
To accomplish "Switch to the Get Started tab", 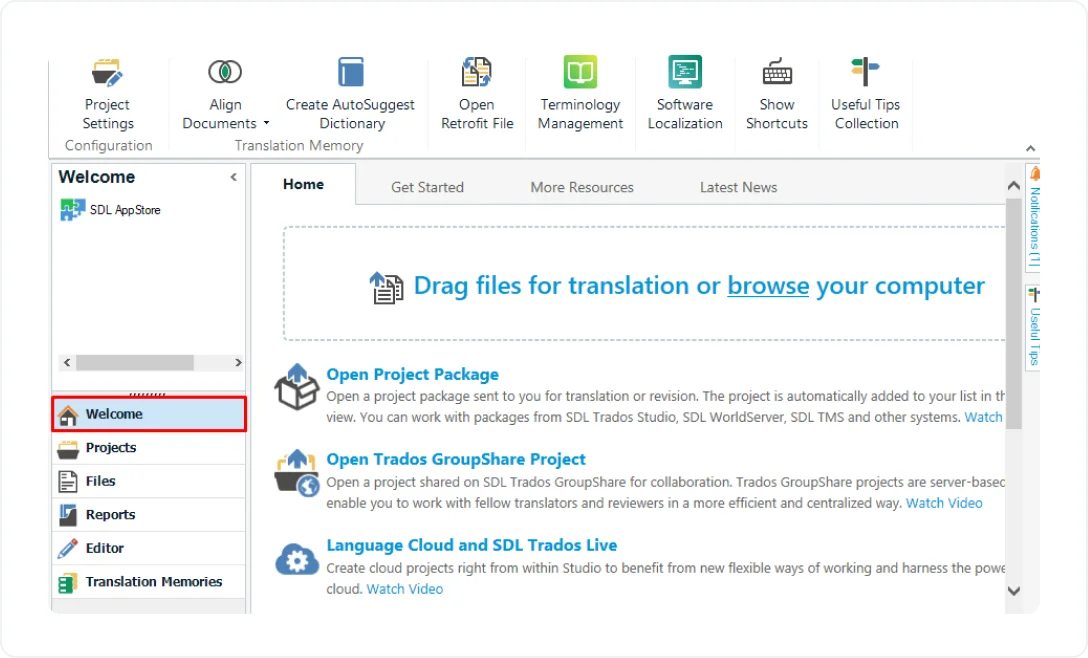I will coord(427,187).
